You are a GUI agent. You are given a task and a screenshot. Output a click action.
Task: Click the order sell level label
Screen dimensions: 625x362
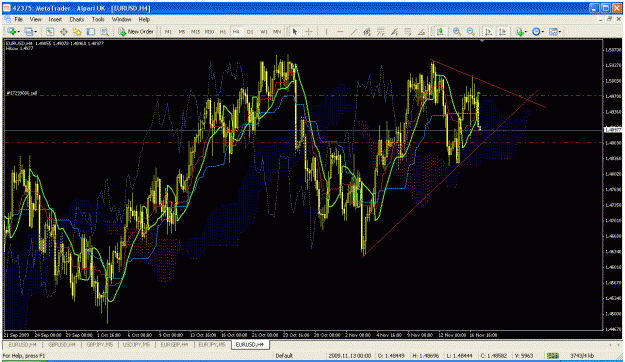[22, 93]
